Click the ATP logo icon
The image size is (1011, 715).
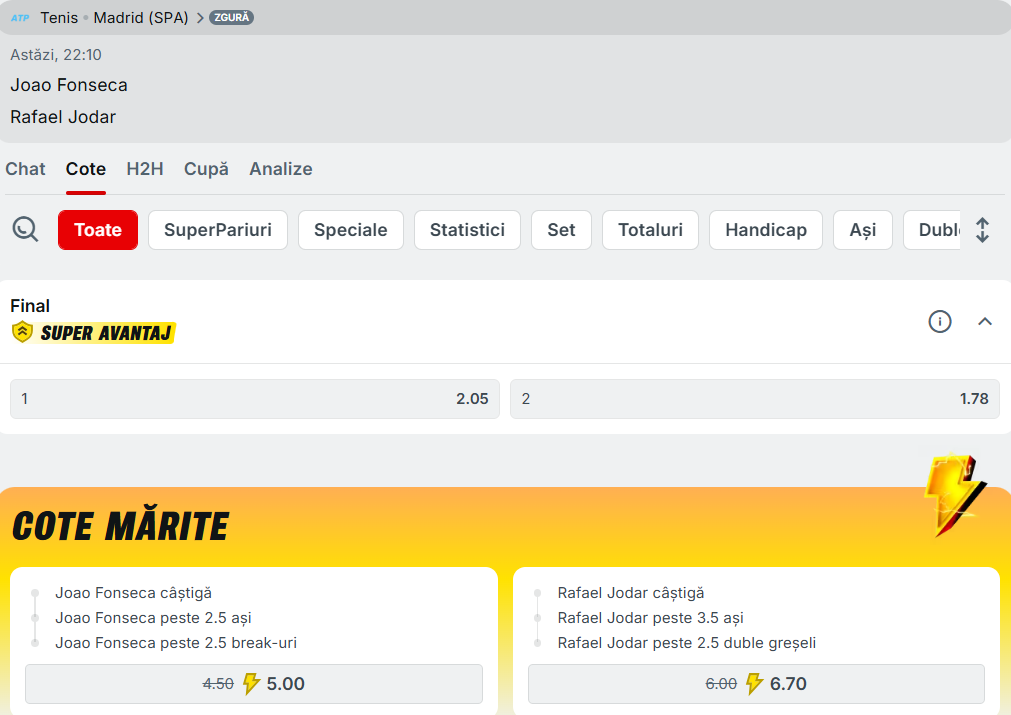pos(20,18)
